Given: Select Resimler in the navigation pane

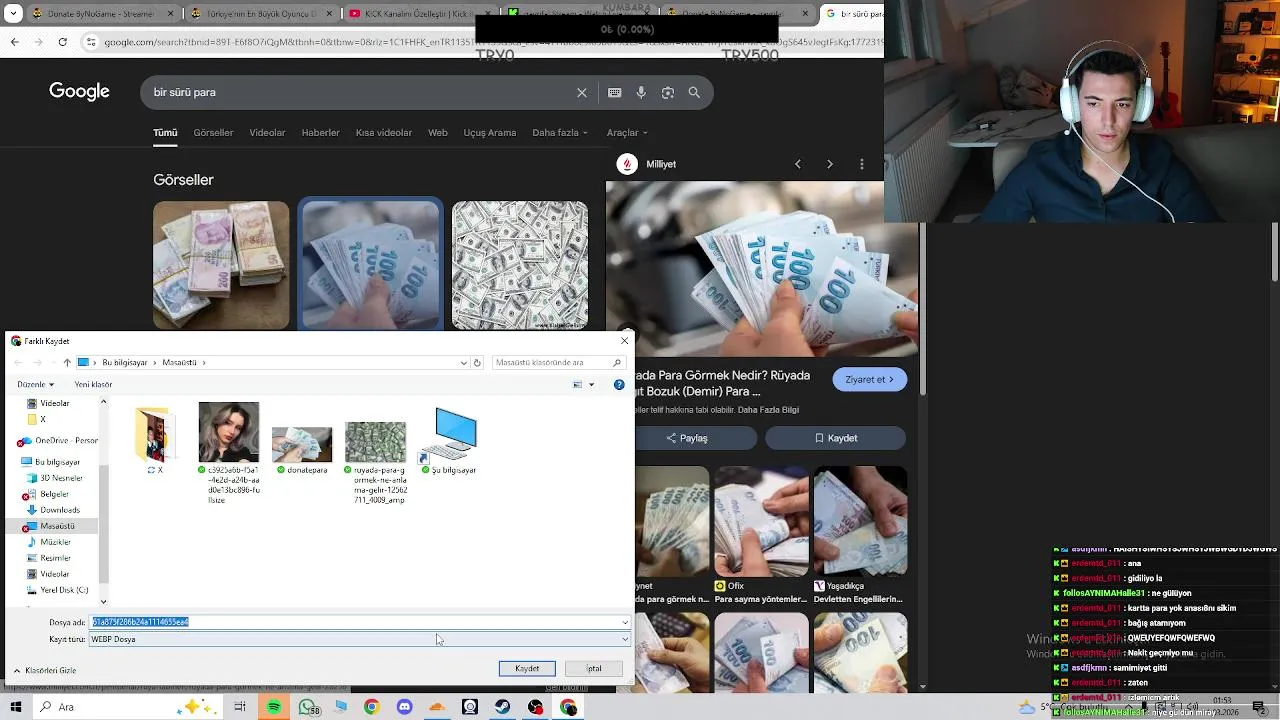Looking at the screenshot, I should (55, 558).
